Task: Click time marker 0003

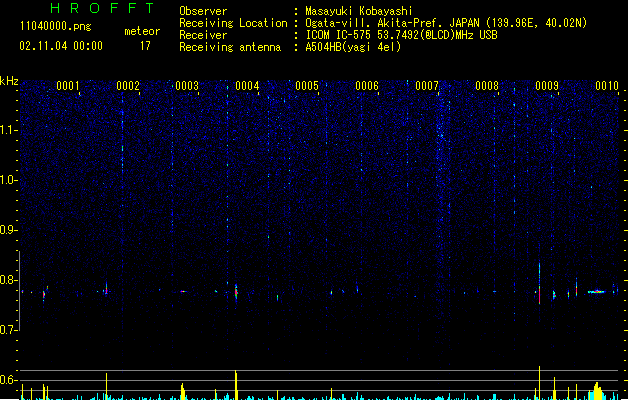Action: point(187,86)
